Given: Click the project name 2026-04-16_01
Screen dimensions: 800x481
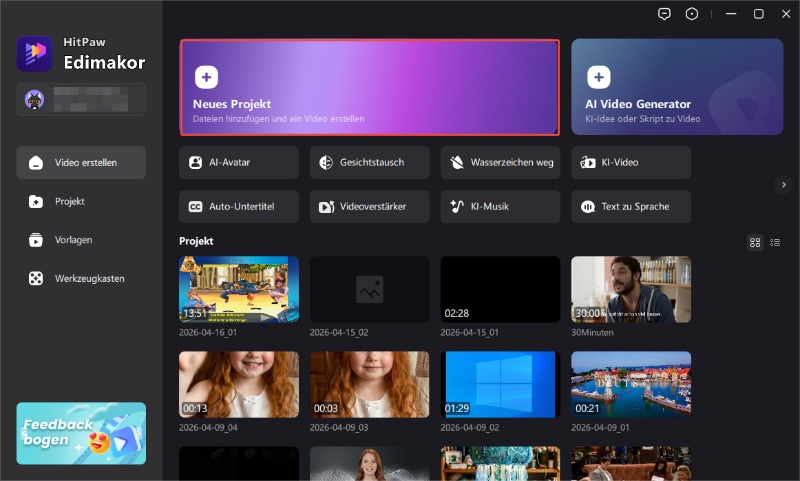Looking at the screenshot, I should tap(208, 333).
